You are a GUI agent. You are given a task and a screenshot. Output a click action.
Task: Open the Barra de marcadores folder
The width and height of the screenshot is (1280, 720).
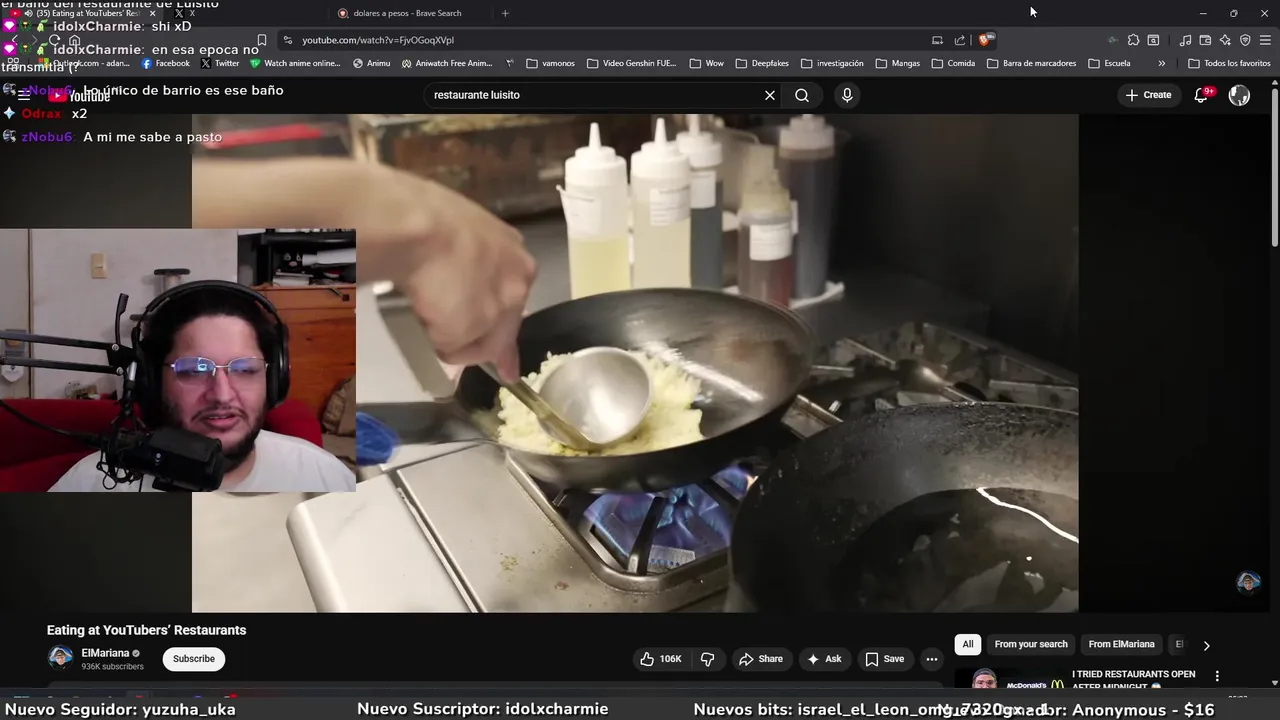click(1031, 63)
